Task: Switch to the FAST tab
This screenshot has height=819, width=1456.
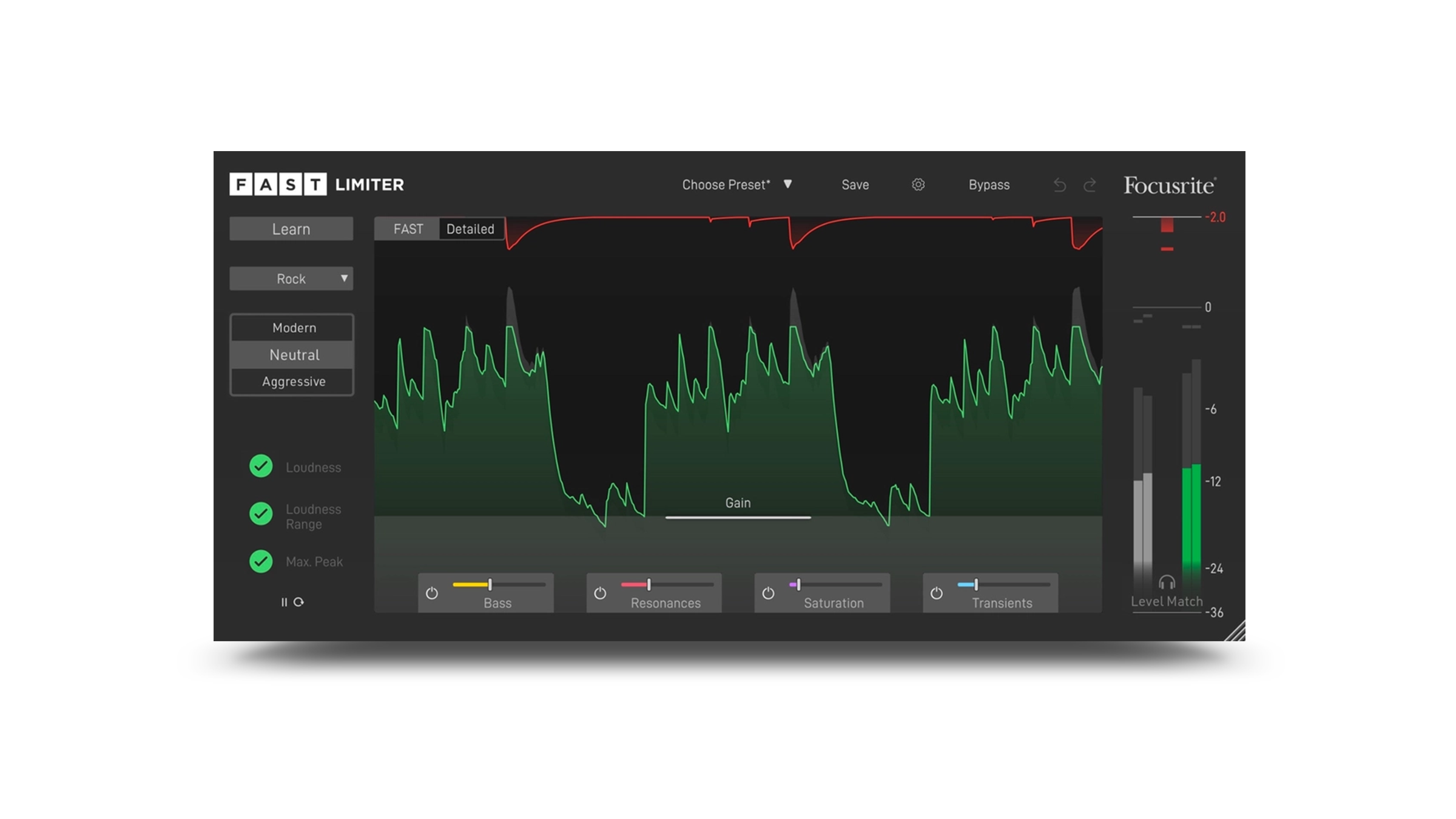Action: click(408, 229)
